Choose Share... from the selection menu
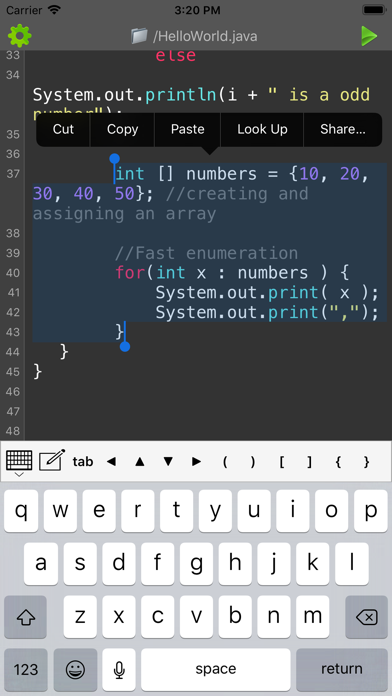 (343, 129)
